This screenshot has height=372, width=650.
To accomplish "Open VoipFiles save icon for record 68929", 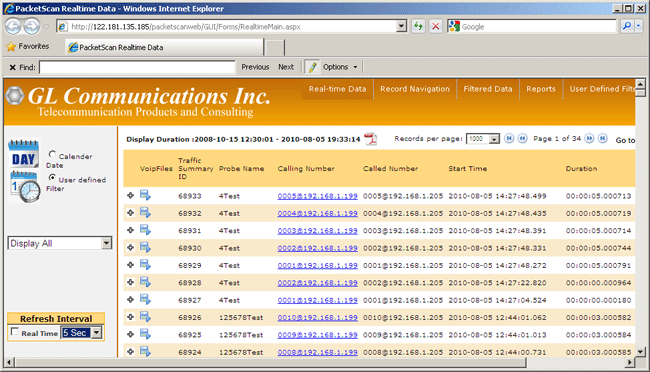I will [145, 265].
